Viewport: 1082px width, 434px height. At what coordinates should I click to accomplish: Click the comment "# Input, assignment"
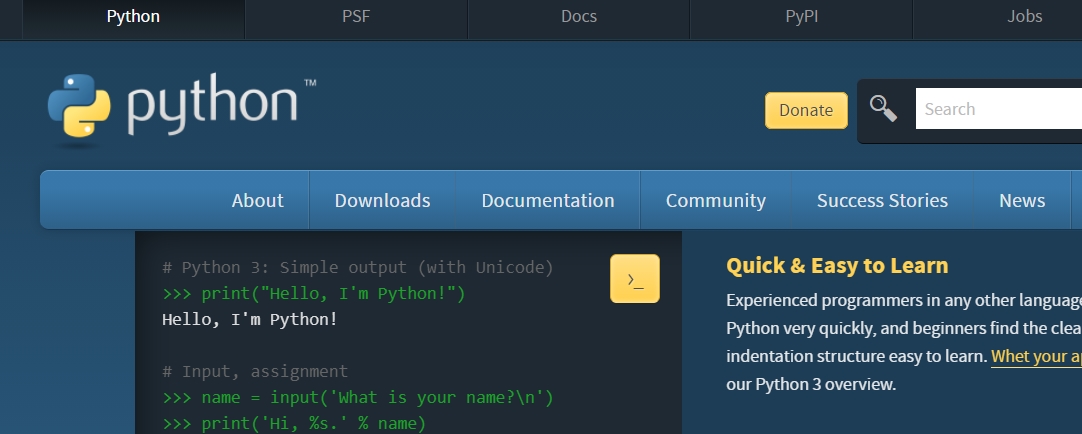tap(255, 371)
